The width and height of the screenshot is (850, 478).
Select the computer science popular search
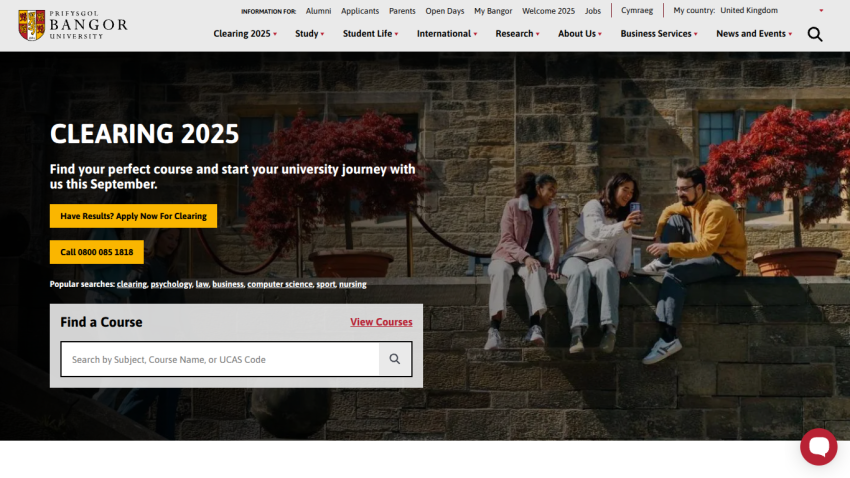(280, 284)
